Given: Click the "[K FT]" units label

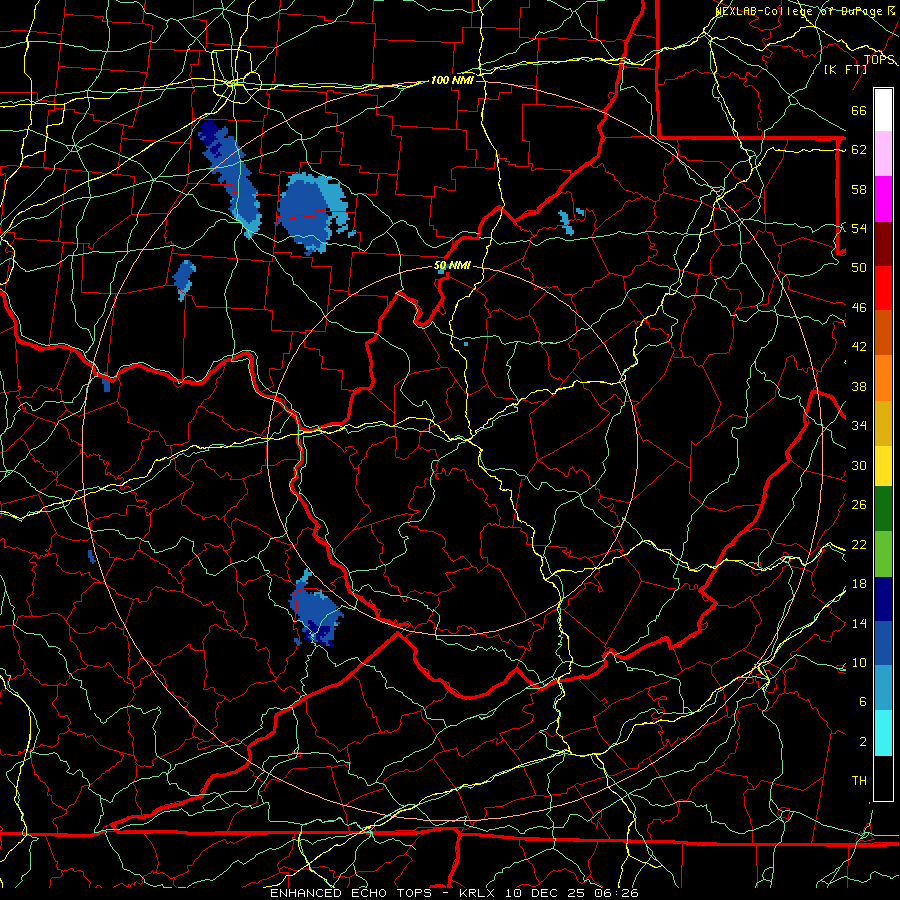Looking at the screenshot, I should pos(845,69).
